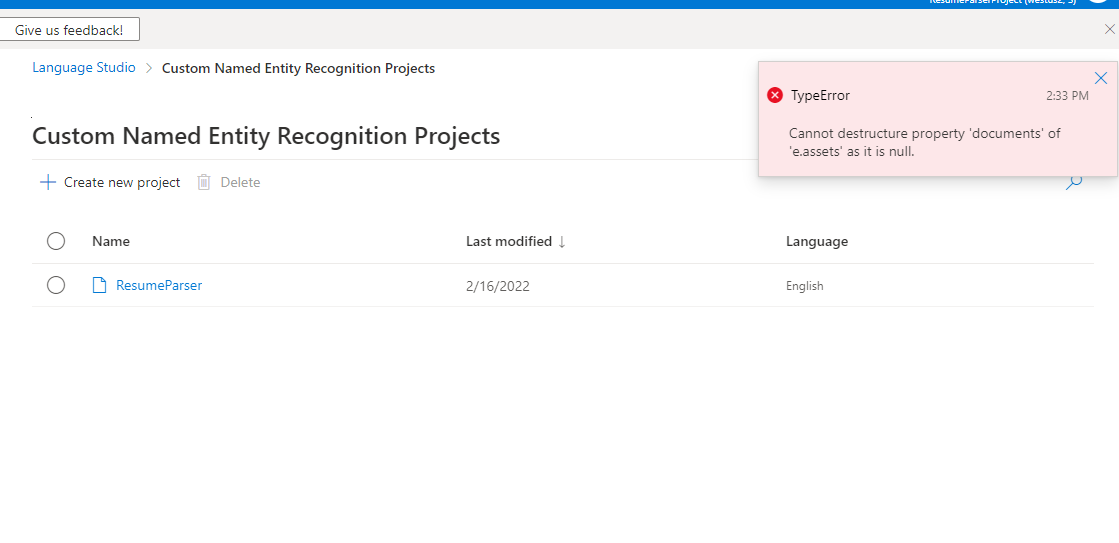1119x543 pixels.
Task: Click the Give us feedback! button
Action: click(x=69, y=29)
